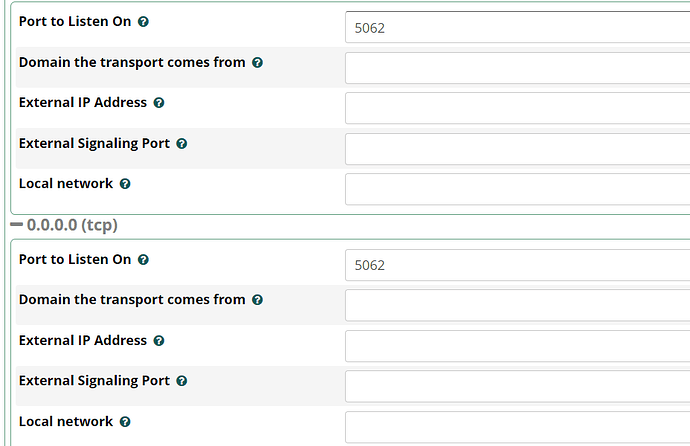Image resolution: width=690 pixels, height=446 pixels.
Task: Show Domain the transport comes from help, tcp section
Action: [258, 300]
